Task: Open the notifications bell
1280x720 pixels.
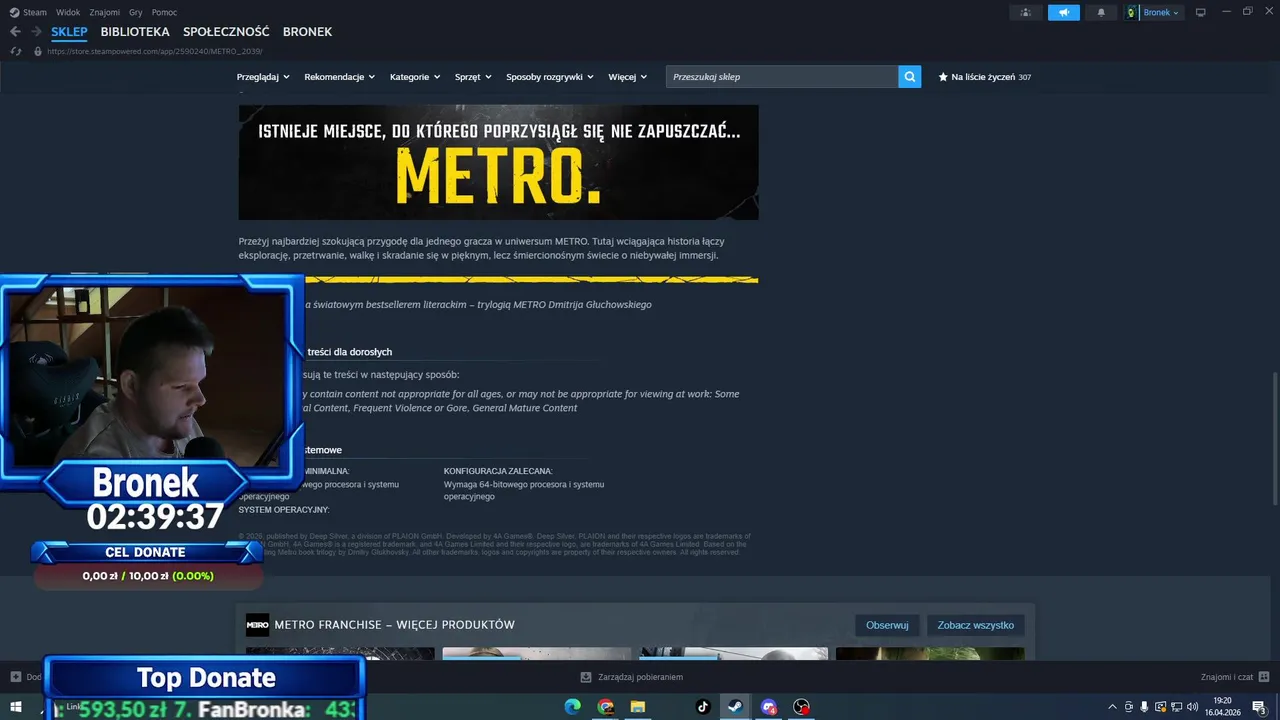Action: (1102, 13)
